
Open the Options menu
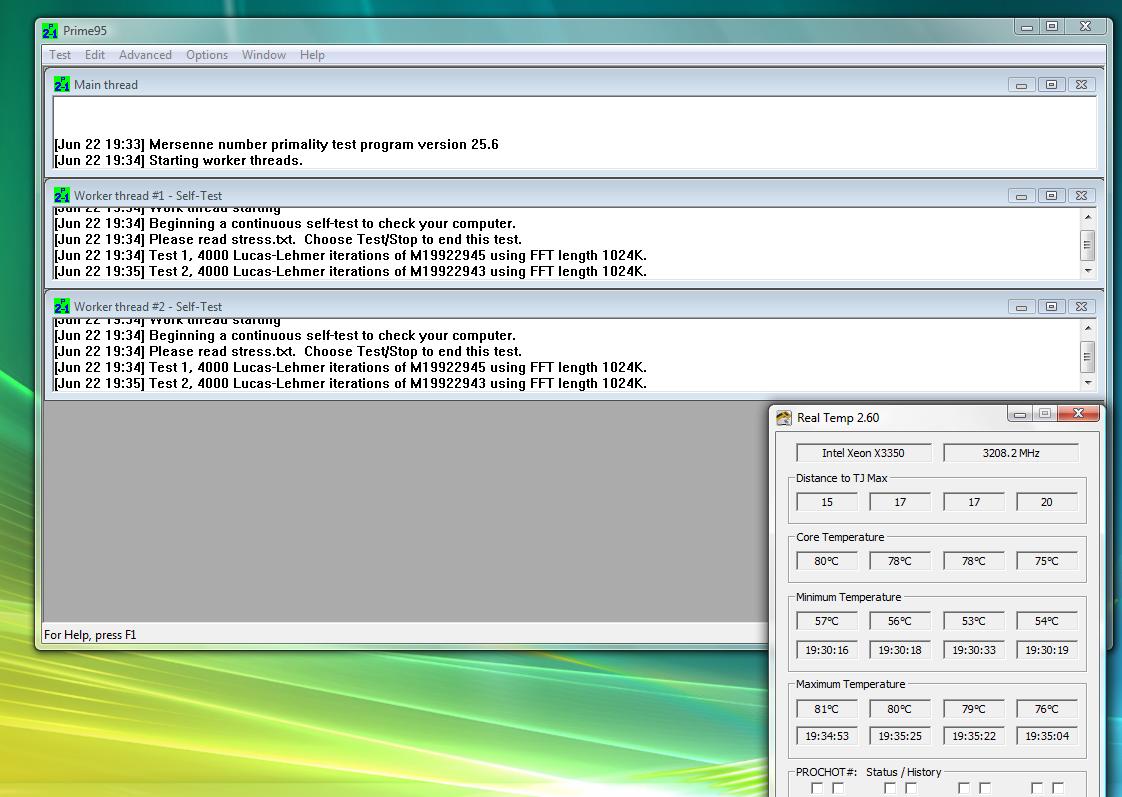[207, 55]
